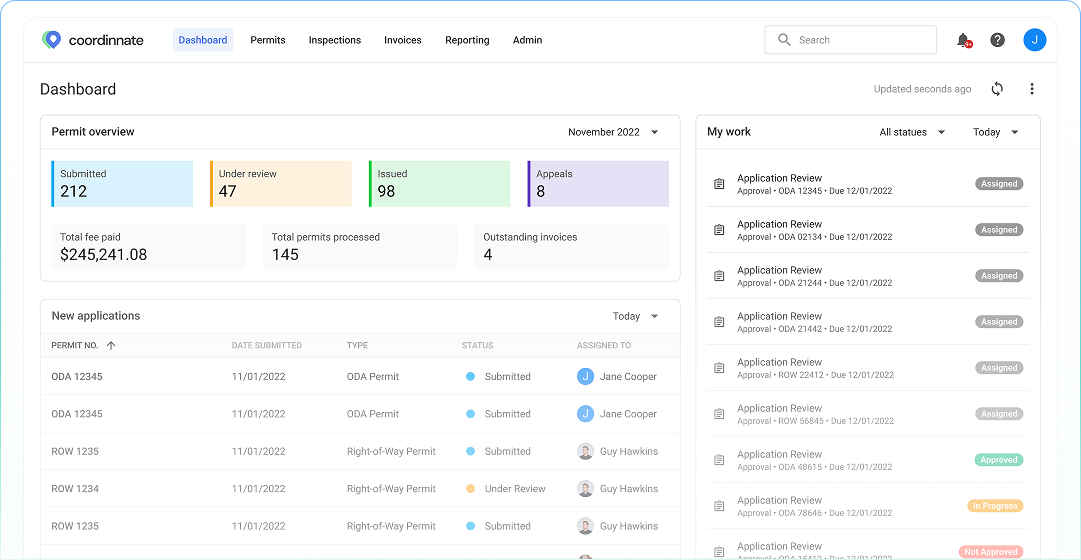Select the ROW 1234 permit number
Viewport: 1081px width, 560px height.
(75, 488)
